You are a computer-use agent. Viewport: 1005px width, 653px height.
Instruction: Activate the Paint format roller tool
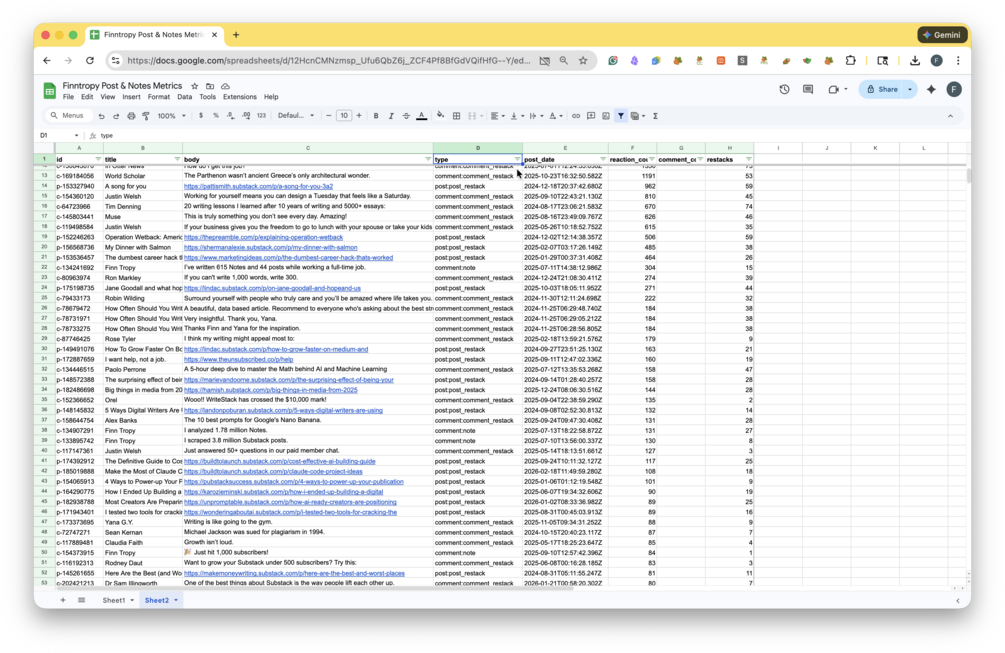coord(146,116)
